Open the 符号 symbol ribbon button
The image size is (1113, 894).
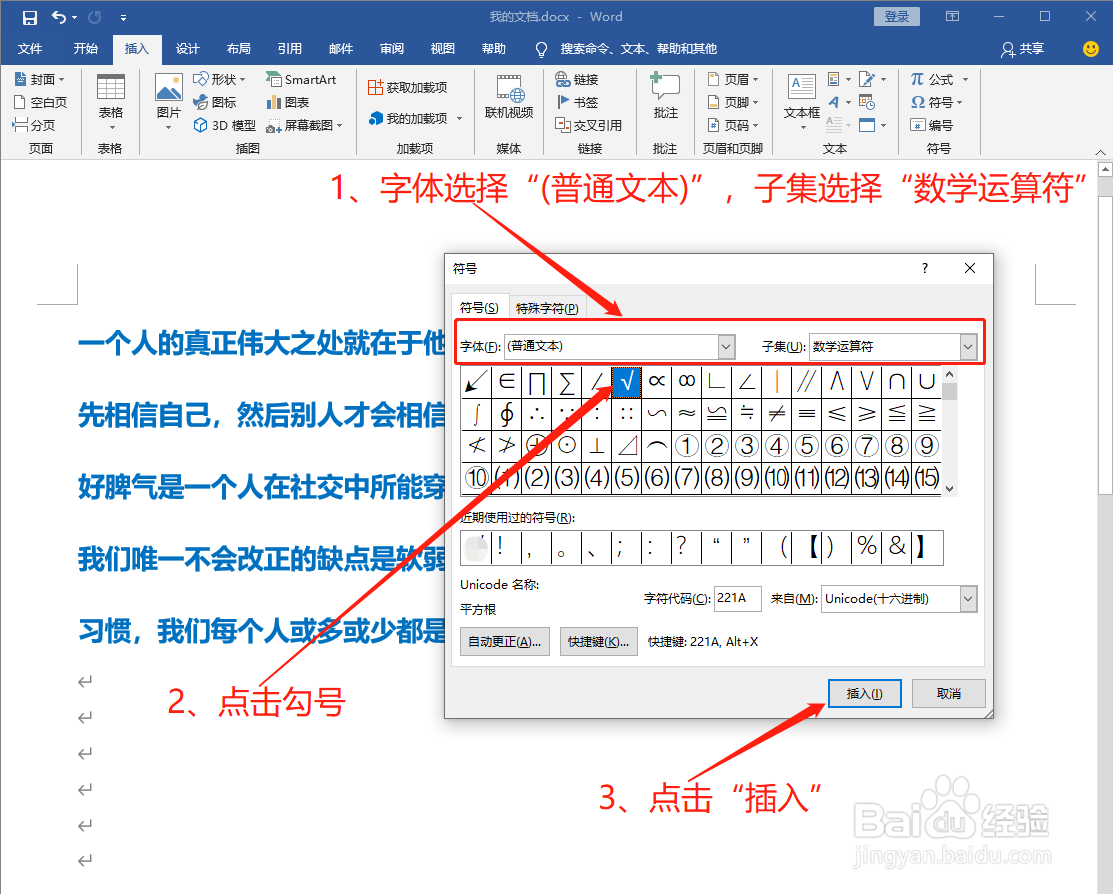click(x=936, y=102)
